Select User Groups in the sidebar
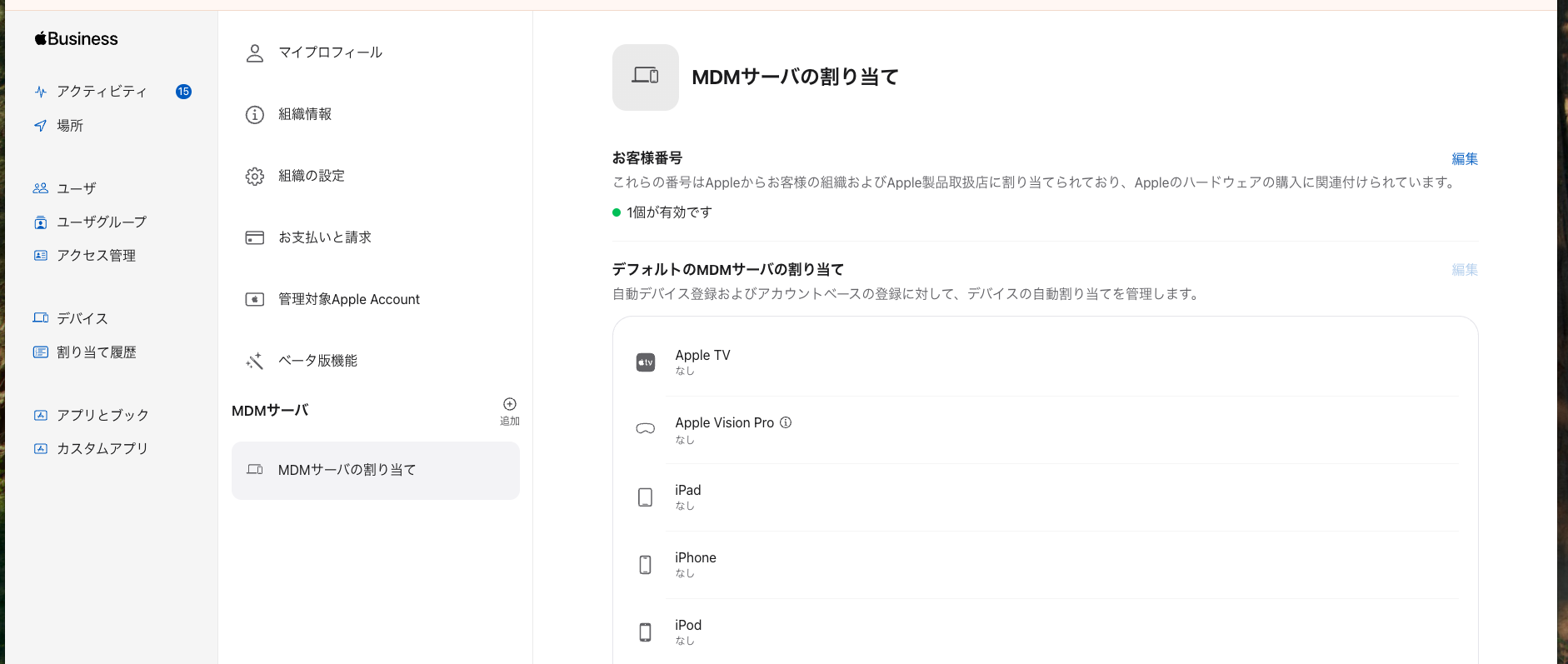1568x664 pixels. 102,222
